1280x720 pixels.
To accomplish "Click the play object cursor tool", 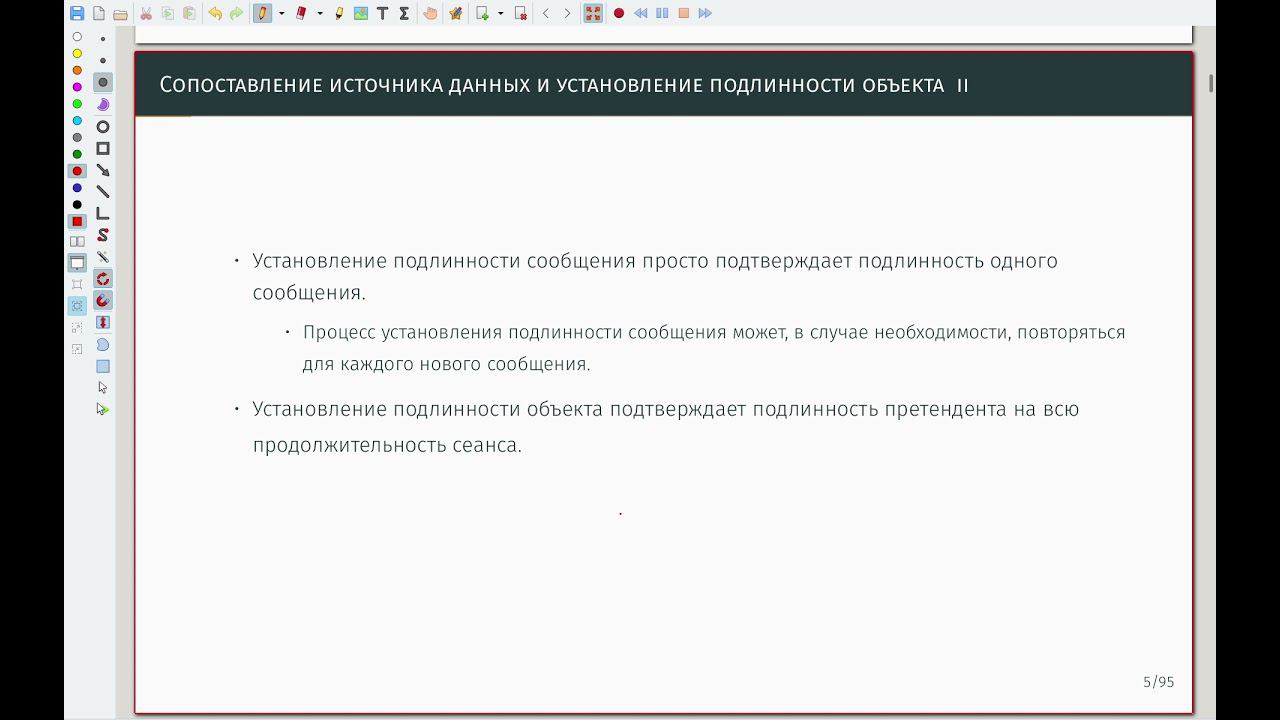I will [103, 409].
